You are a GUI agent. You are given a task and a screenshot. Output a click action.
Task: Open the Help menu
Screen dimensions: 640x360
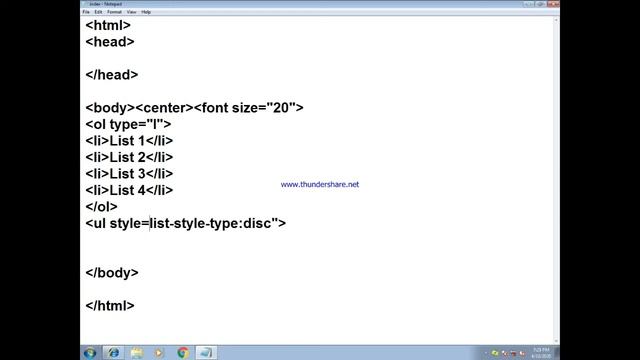click(146, 12)
